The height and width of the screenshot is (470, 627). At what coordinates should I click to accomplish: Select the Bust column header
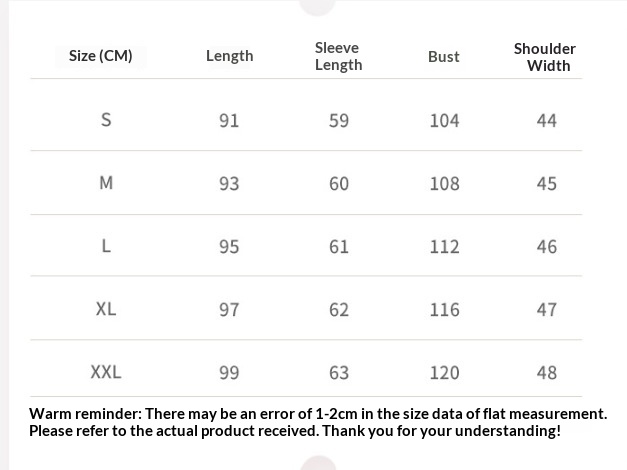[444, 57]
